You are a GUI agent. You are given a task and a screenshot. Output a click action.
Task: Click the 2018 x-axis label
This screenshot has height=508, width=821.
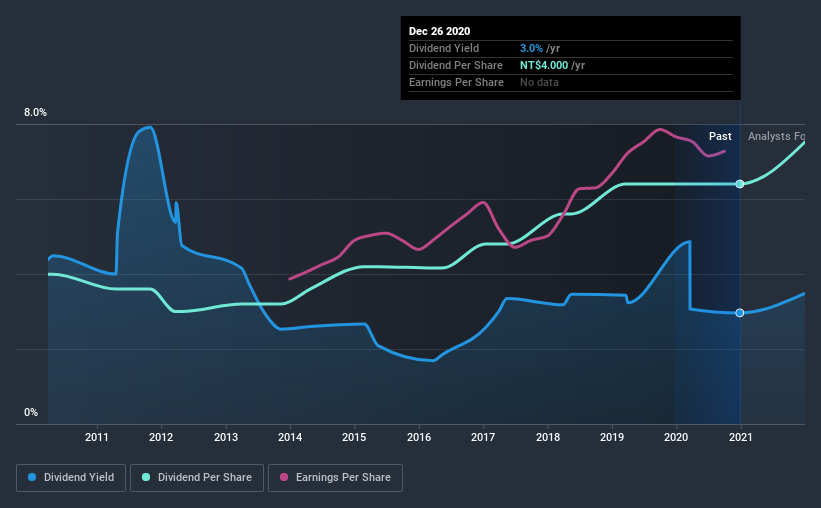click(x=548, y=437)
